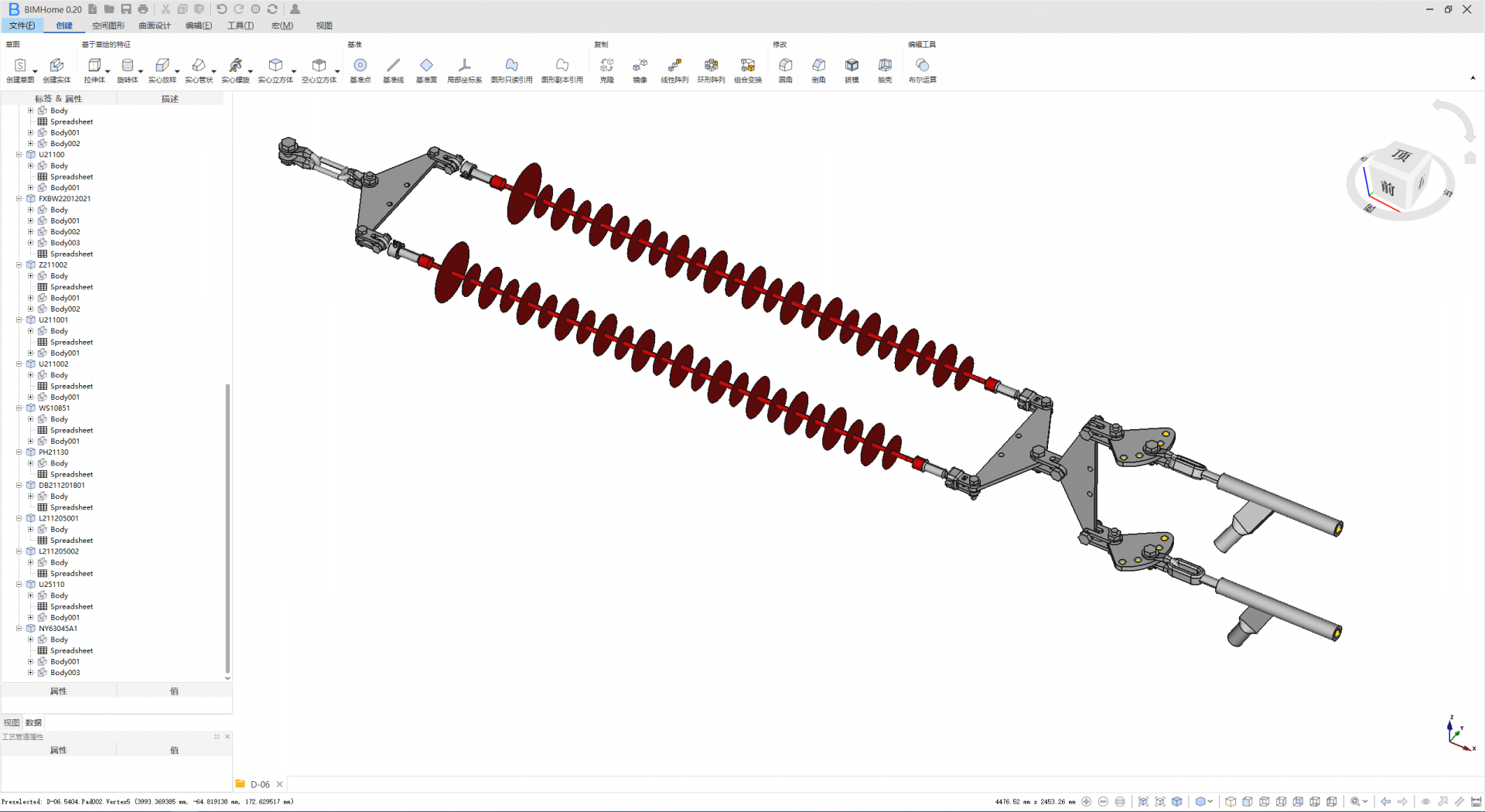Open the 宏(M) menu
1485x812 pixels.
pos(282,26)
